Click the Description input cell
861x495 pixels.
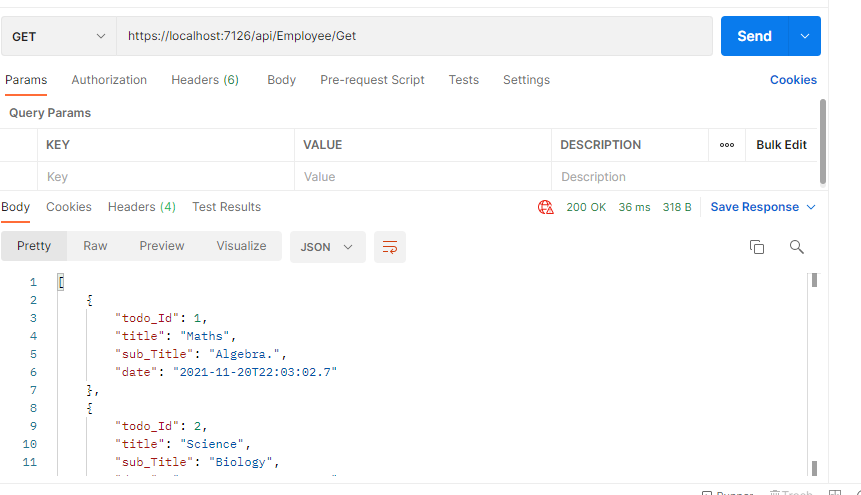tap(685, 177)
